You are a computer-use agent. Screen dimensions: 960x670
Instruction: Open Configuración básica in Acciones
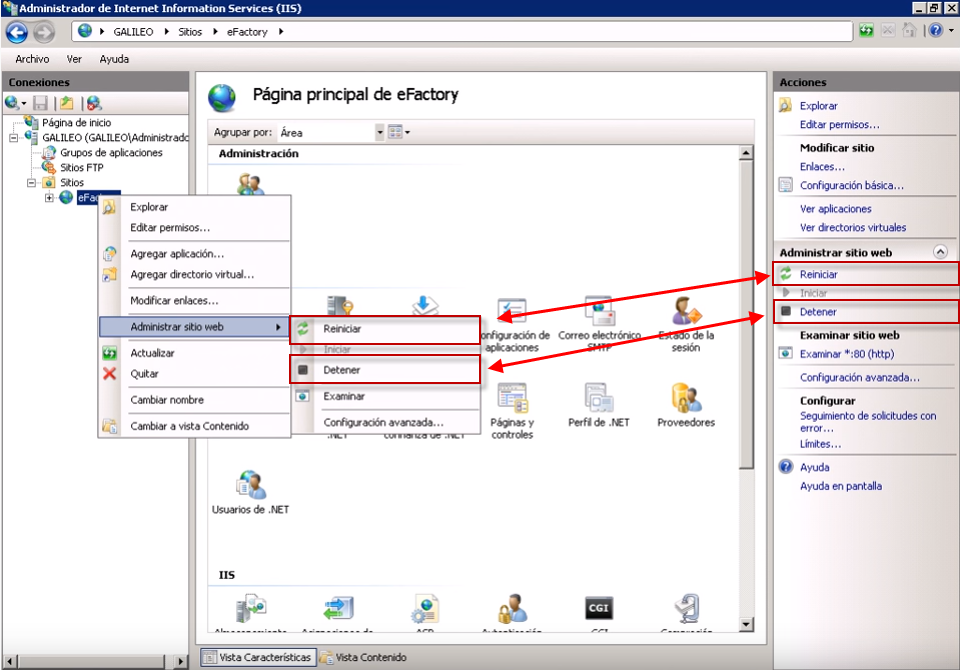coord(852,185)
